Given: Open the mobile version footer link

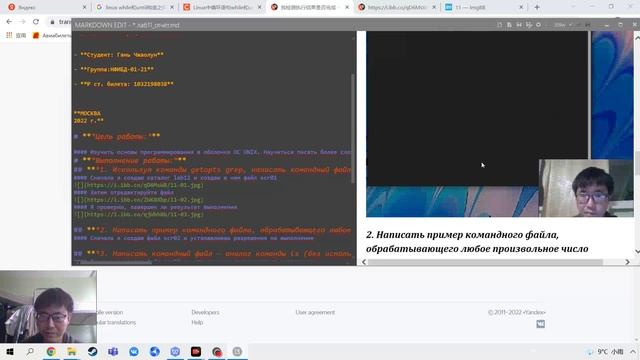Looking at the screenshot, I should click(x=109, y=312).
